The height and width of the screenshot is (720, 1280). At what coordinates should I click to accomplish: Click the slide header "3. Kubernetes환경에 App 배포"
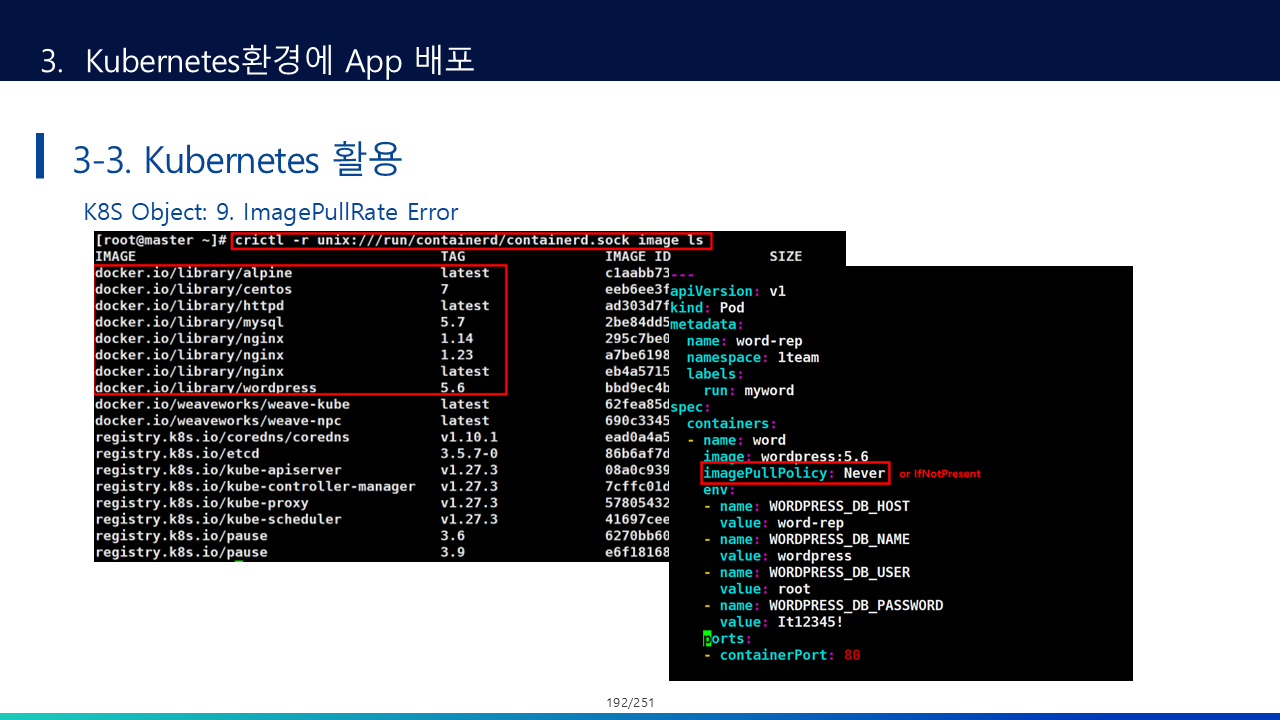pyautogui.click(x=257, y=60)
